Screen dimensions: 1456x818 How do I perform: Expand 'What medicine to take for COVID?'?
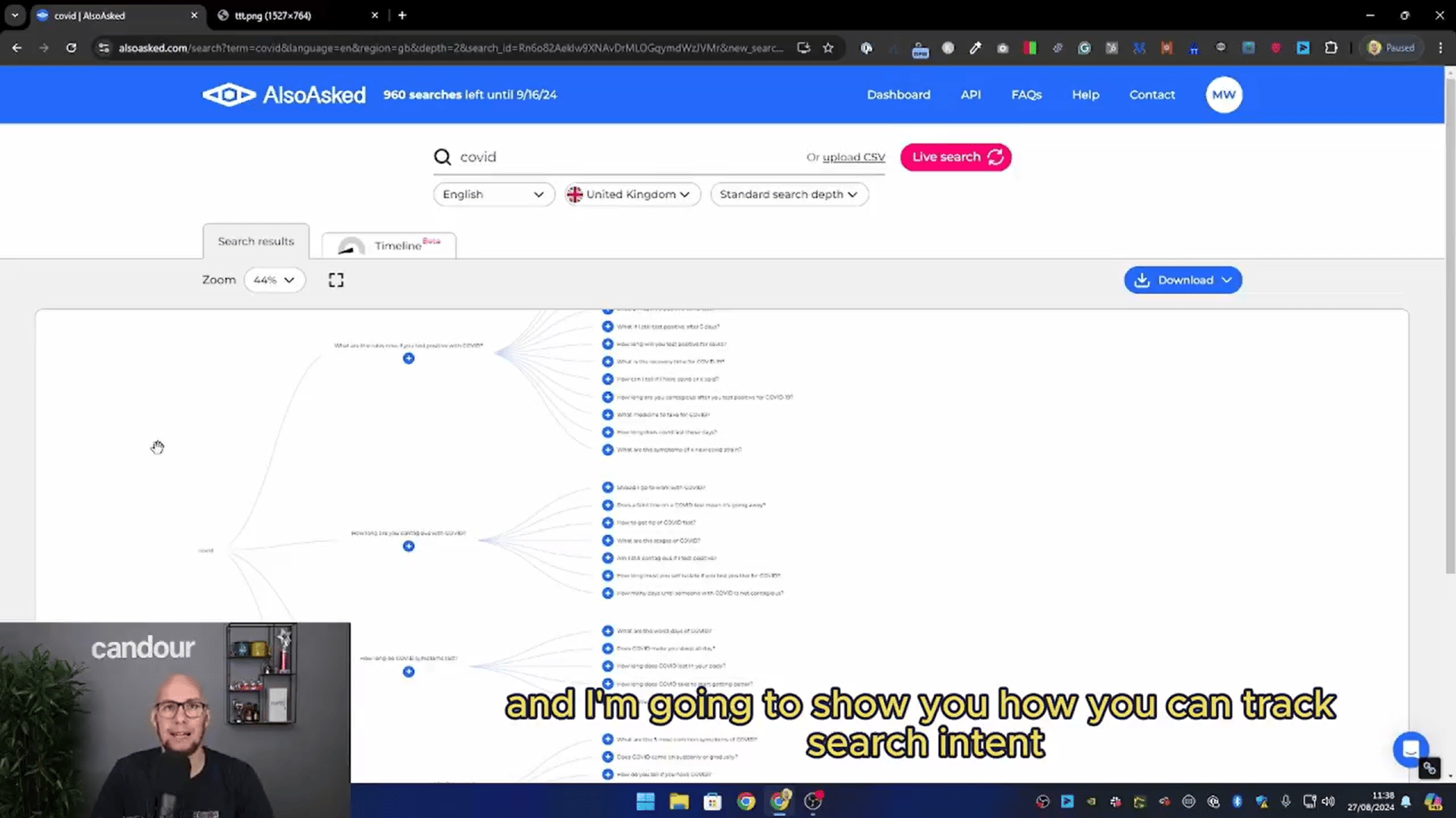pyautogui.click(x=607, y=414)
